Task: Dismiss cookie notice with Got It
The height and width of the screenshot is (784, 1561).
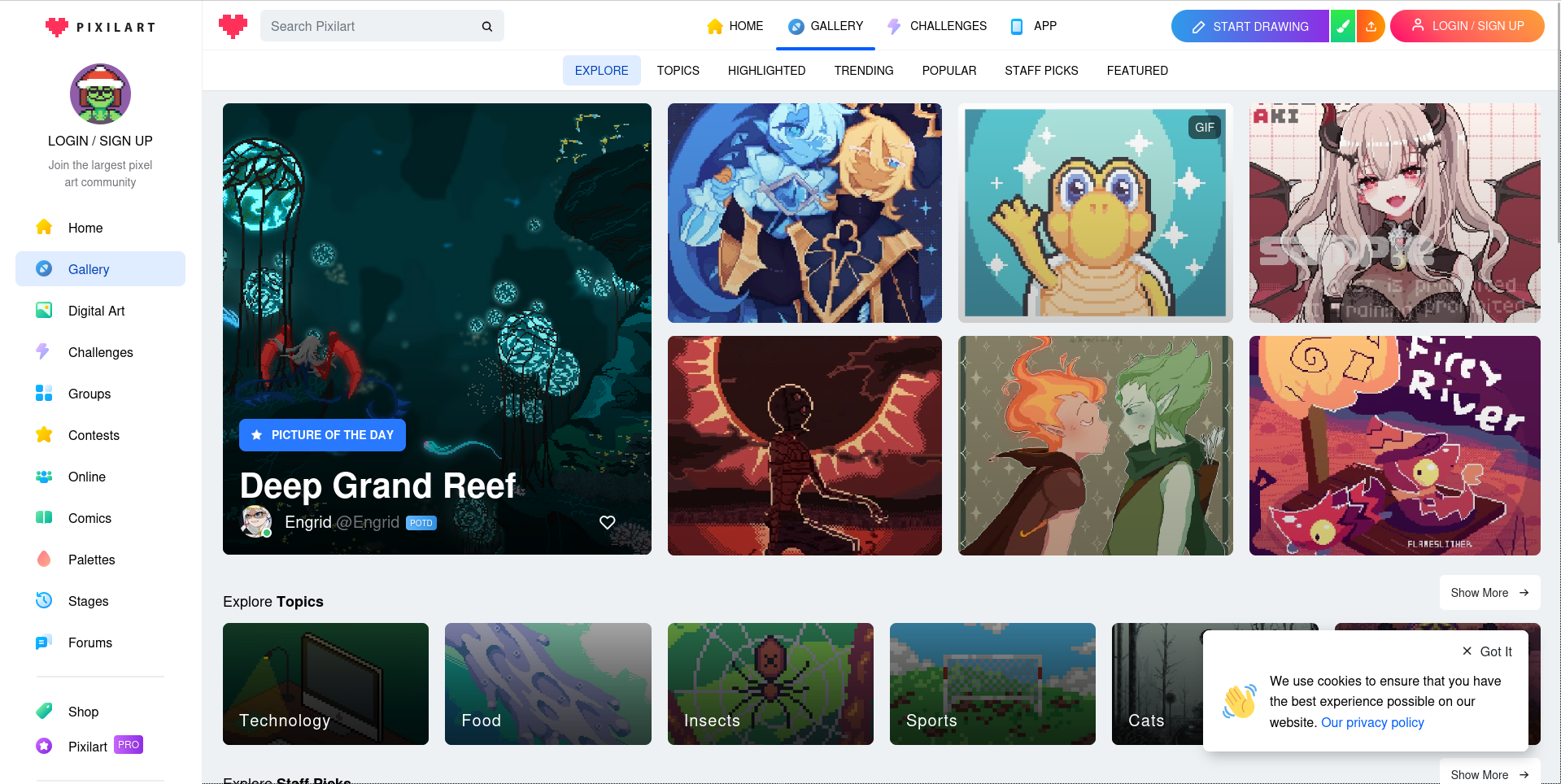Action: pos(1487,651)
